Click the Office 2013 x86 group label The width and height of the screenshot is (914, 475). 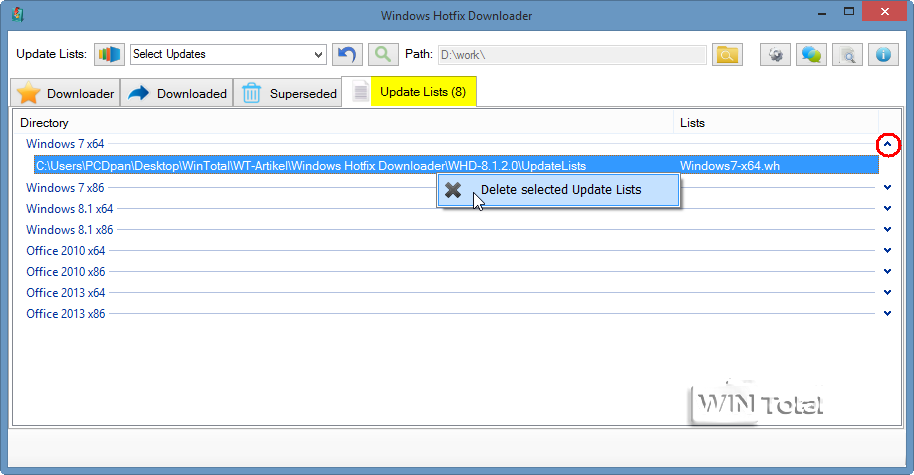click(66, 314)
